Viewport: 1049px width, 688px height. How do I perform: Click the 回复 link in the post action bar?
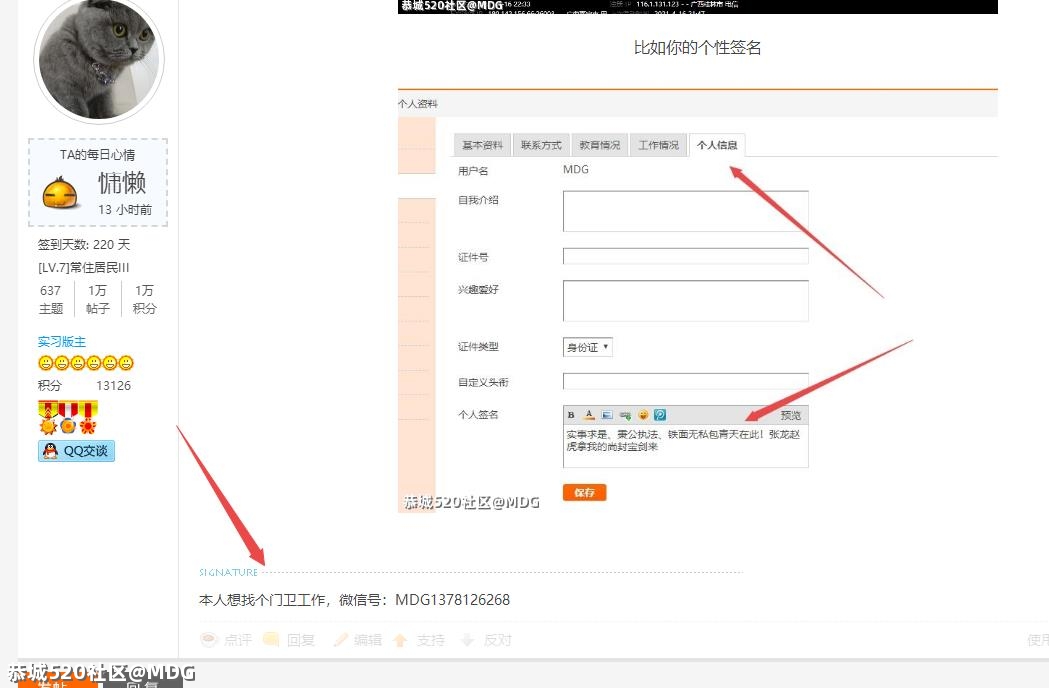click(300, 640)
